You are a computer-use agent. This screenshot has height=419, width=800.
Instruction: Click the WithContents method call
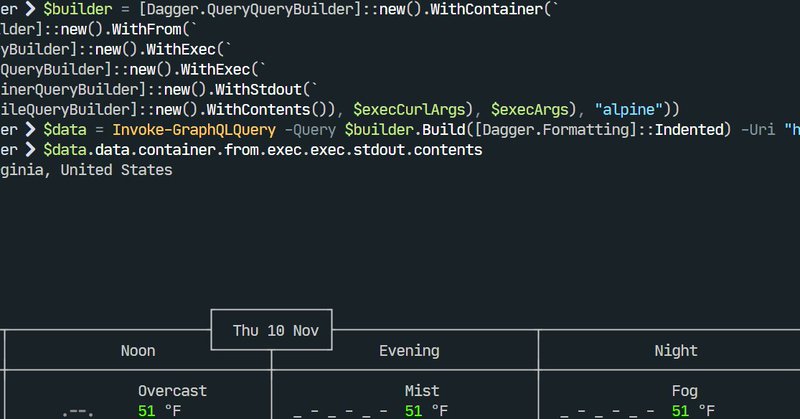pos(258,109)
